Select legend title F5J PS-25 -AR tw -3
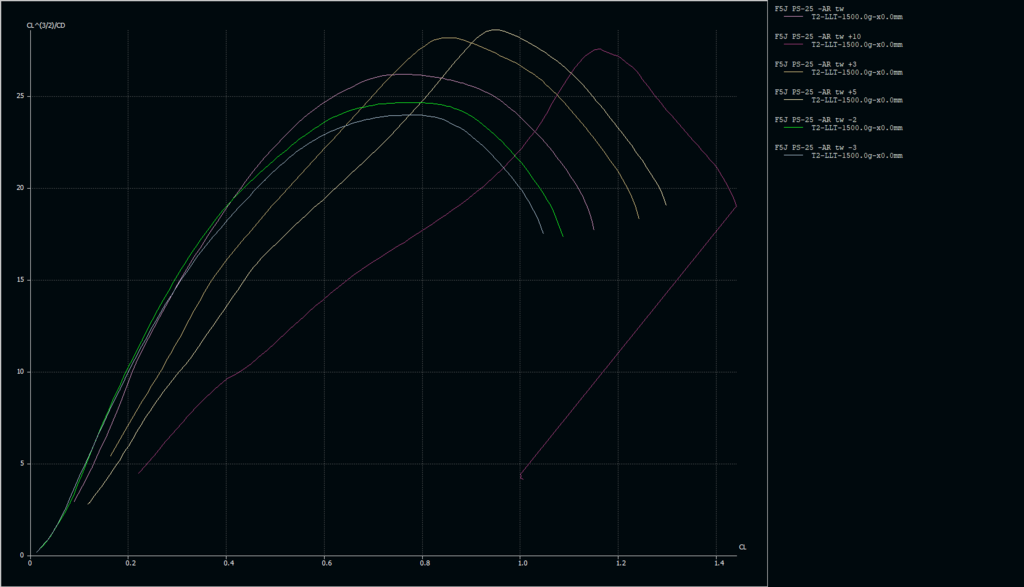This screenshot has width=1024, height=587. pyautogui.click(x=816, y=147)
